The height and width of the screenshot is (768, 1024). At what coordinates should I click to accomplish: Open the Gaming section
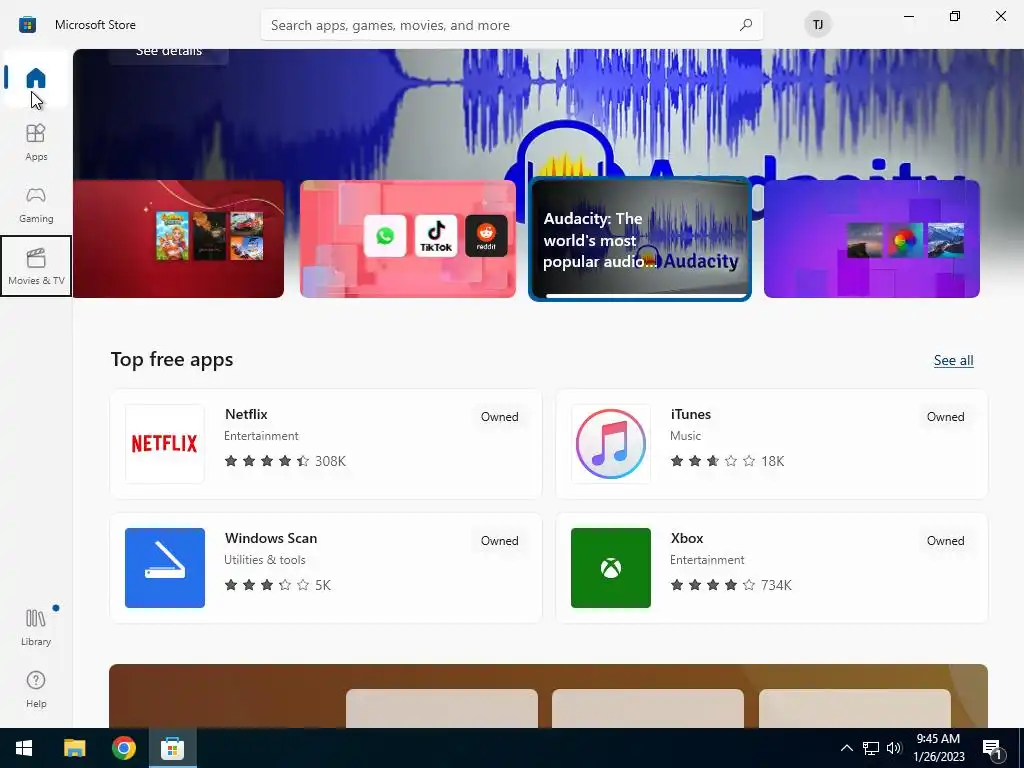pyautogui.click(x=36, y=204)
